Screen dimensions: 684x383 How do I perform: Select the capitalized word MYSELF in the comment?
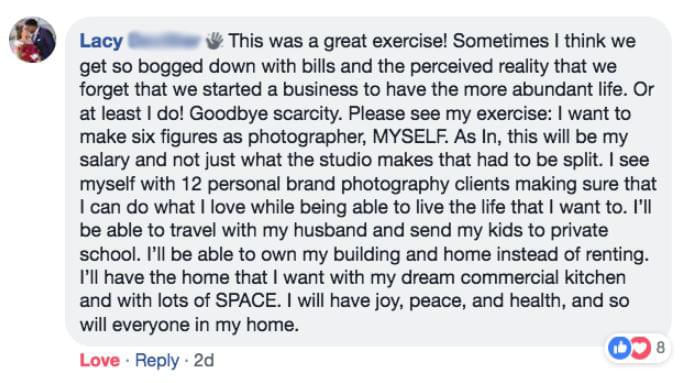click(410, 137)
